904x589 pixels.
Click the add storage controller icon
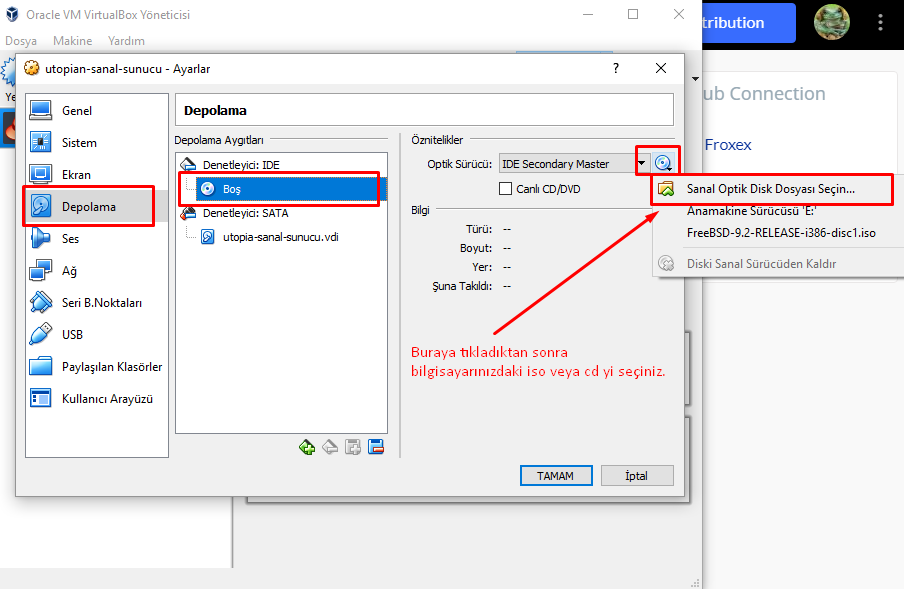307,447
